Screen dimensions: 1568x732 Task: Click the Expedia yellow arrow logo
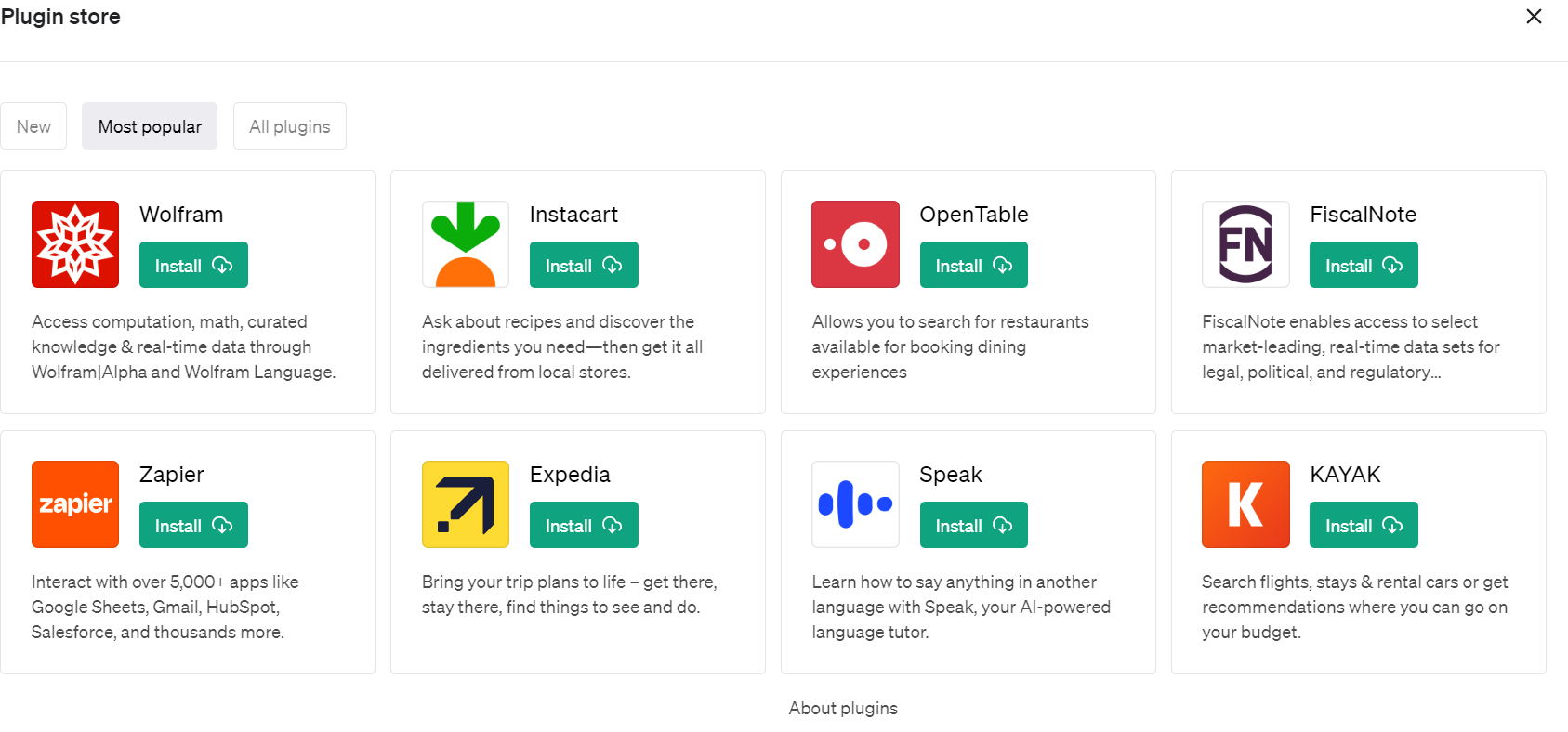pos(466,504)
